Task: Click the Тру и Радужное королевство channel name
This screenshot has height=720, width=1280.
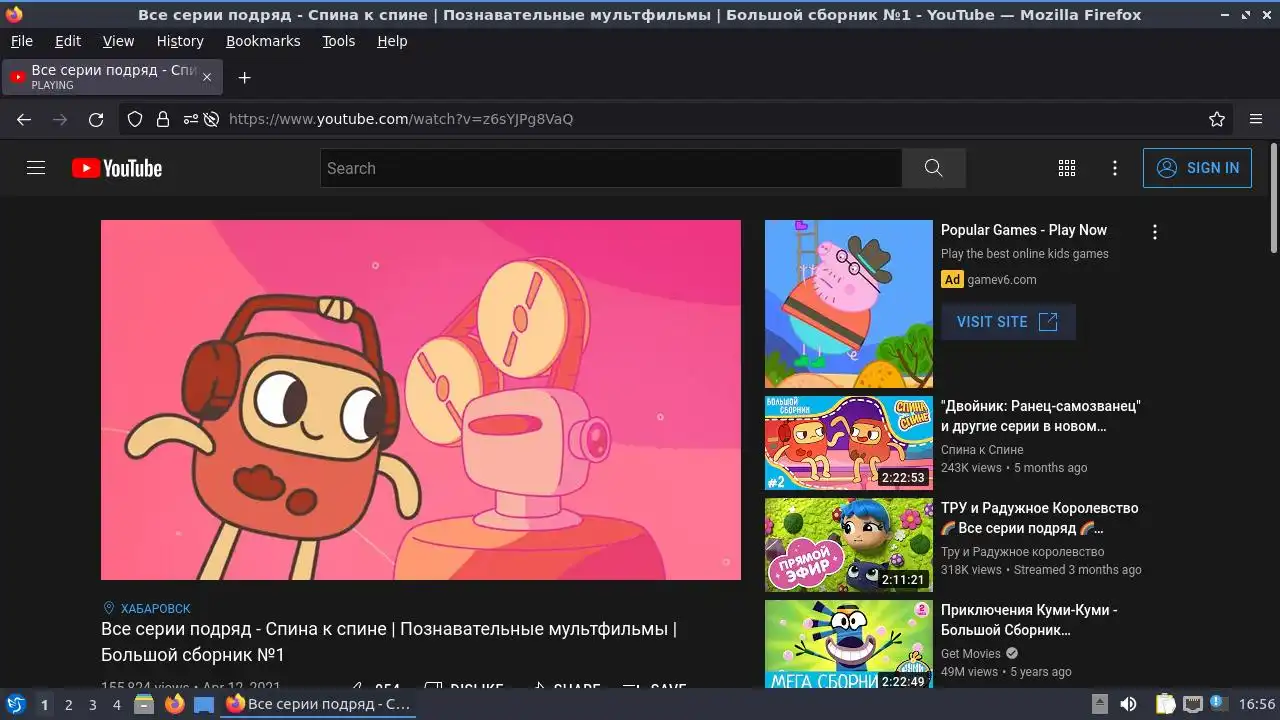Action: tap(1023, 552)
